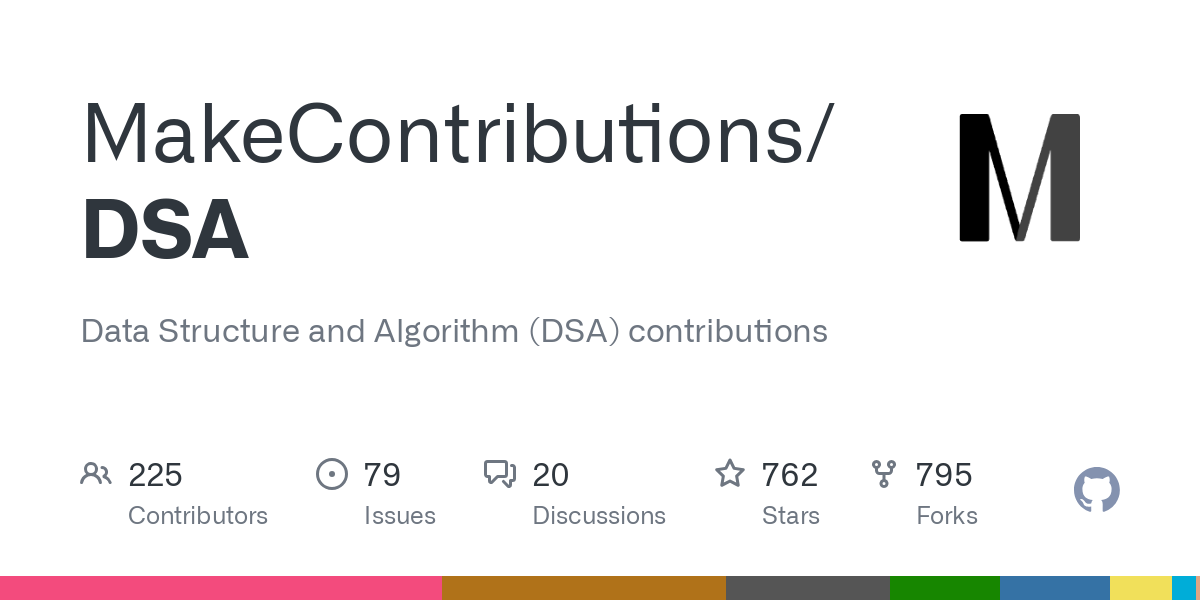This screenshot has height=600, width=1200.
Task: Click the brown language bar segment
Action: point(584,588)
